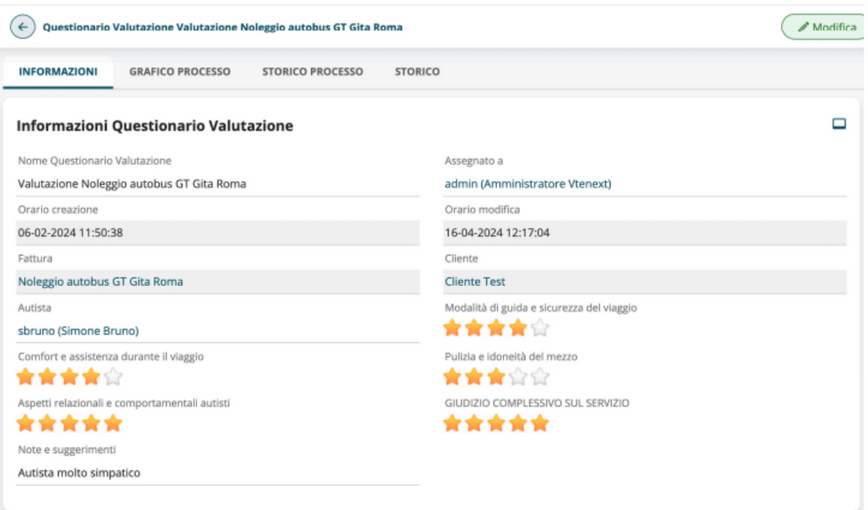Screen dimensions: 868x510
Task: Click the first star under Comfort e assistenza
Action: click(x=26, y=377)
